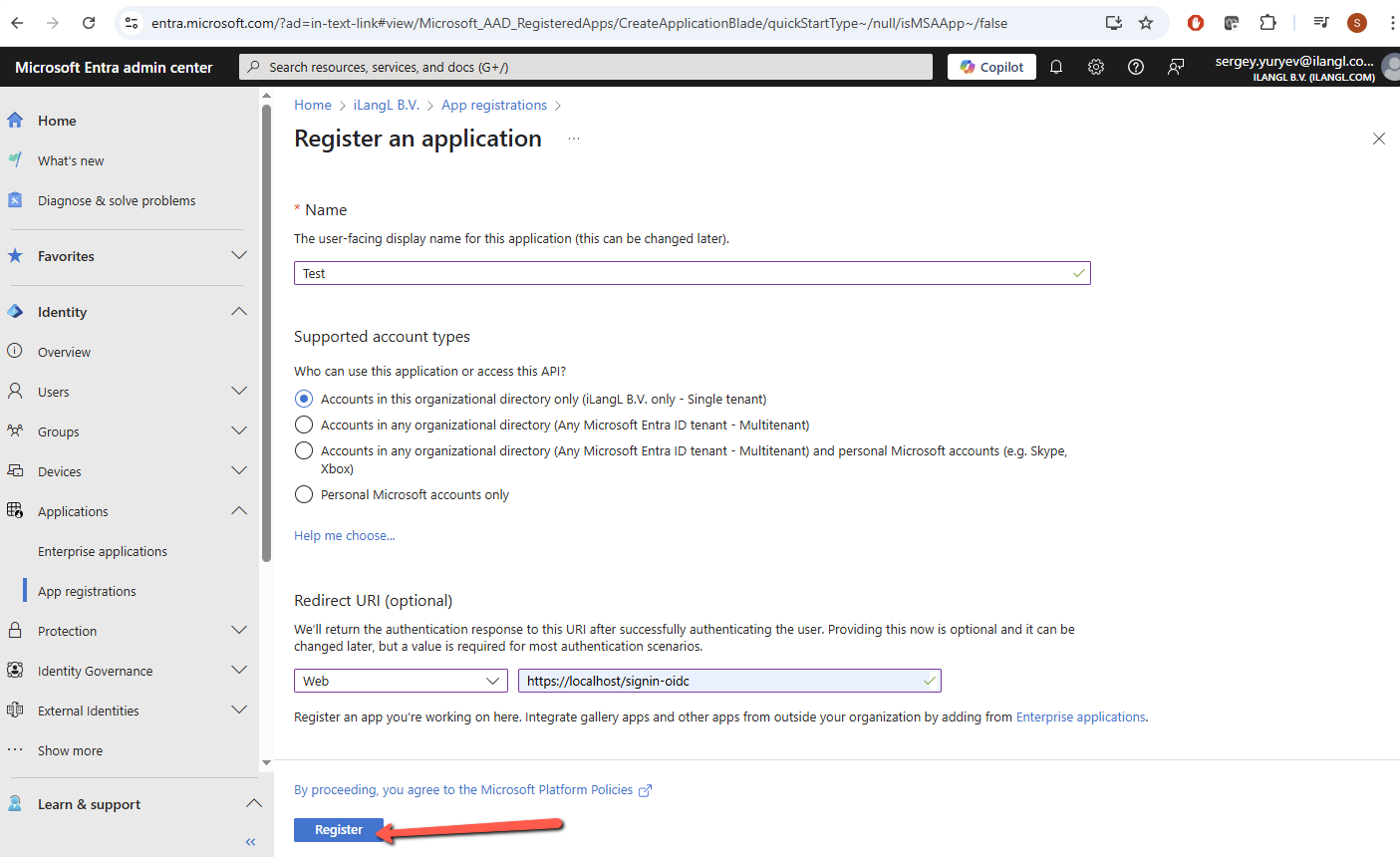Show more sidebar items

pyautogui.click(x=70, y=750)
